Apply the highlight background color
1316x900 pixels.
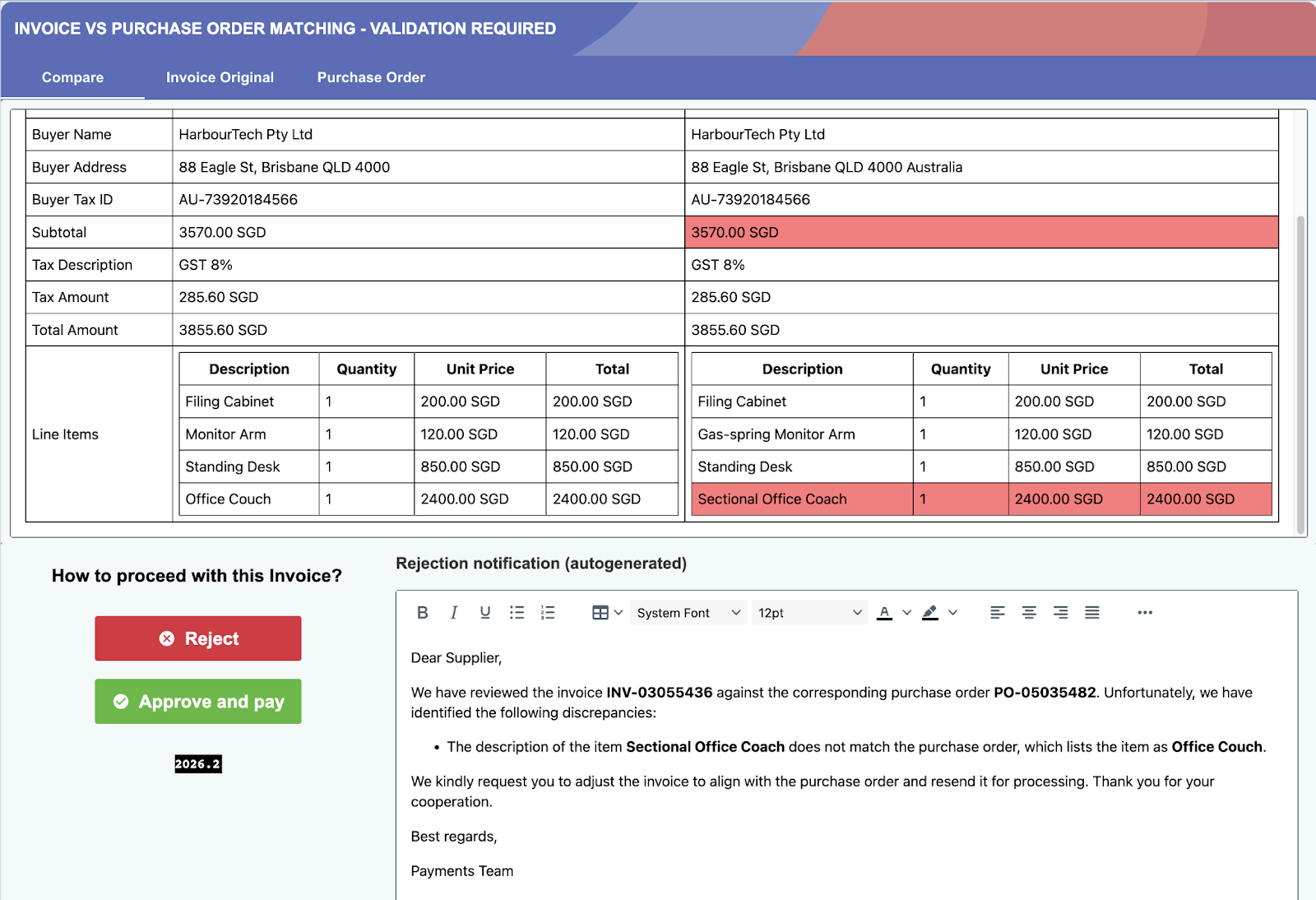coord(930,612)
